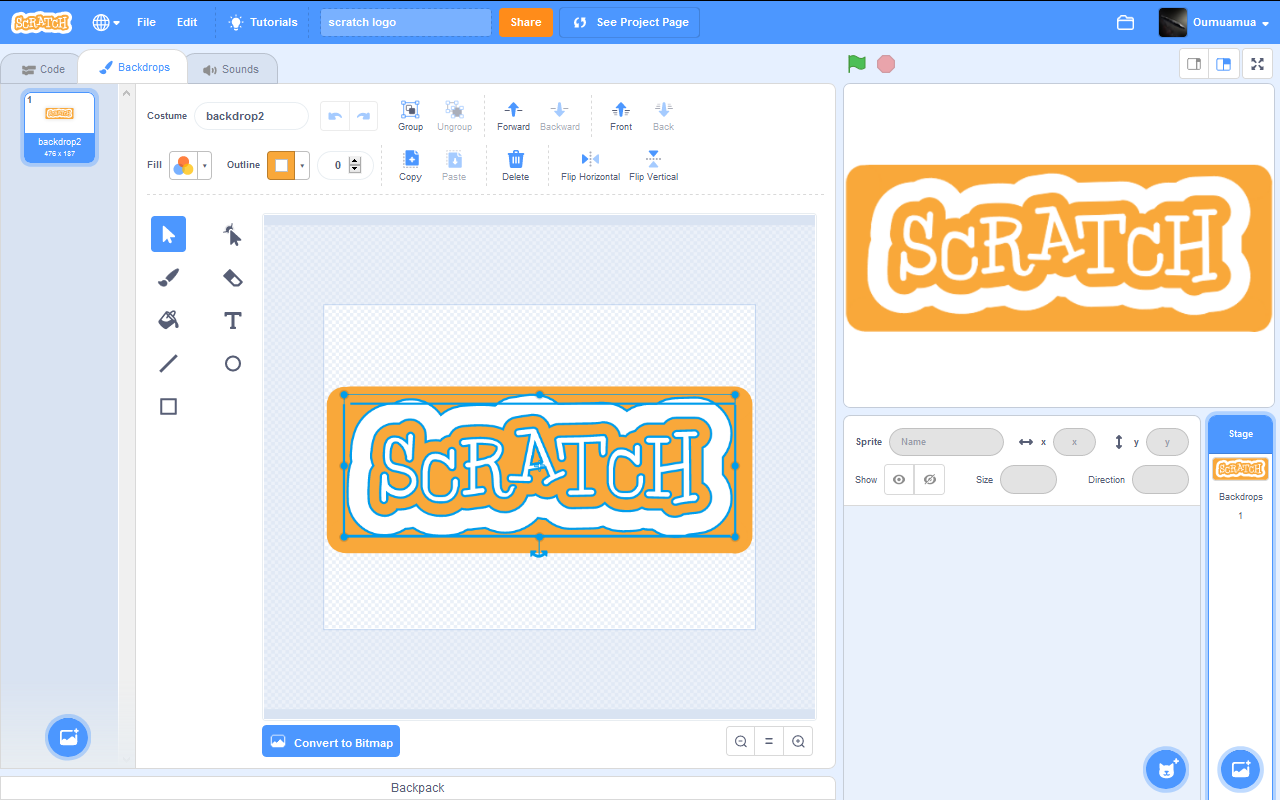Expand the Oumuamua account menu
The height and width of the screenshot is (800, 1280).
click(x=1214, y=22)
